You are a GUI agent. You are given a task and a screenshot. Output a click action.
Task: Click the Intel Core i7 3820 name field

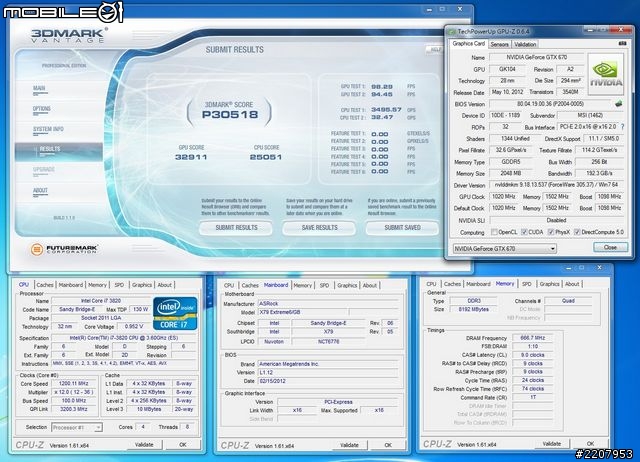click(x=100, y=301)
